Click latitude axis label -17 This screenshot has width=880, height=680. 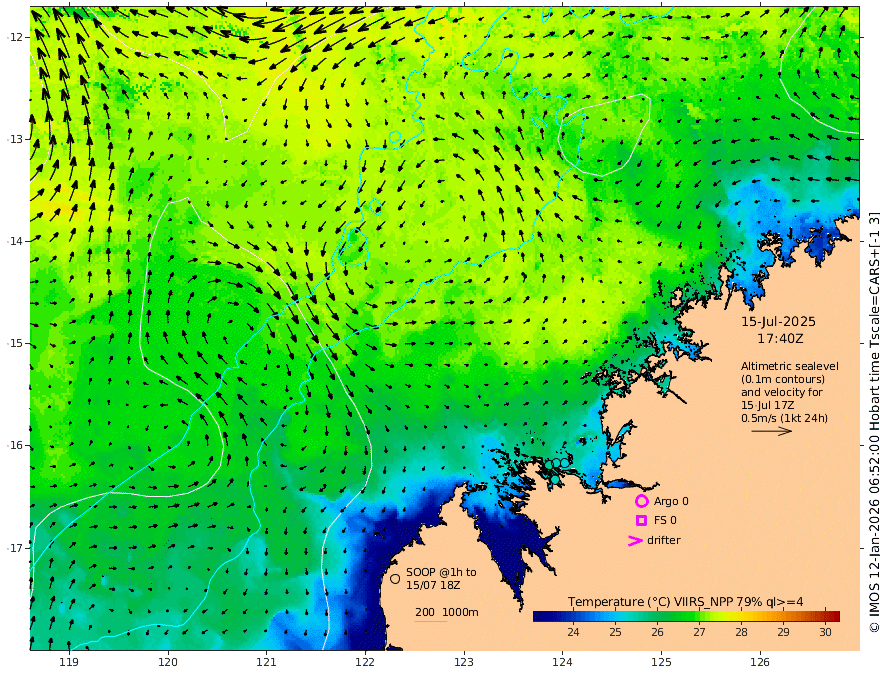[x=16, y=548]
